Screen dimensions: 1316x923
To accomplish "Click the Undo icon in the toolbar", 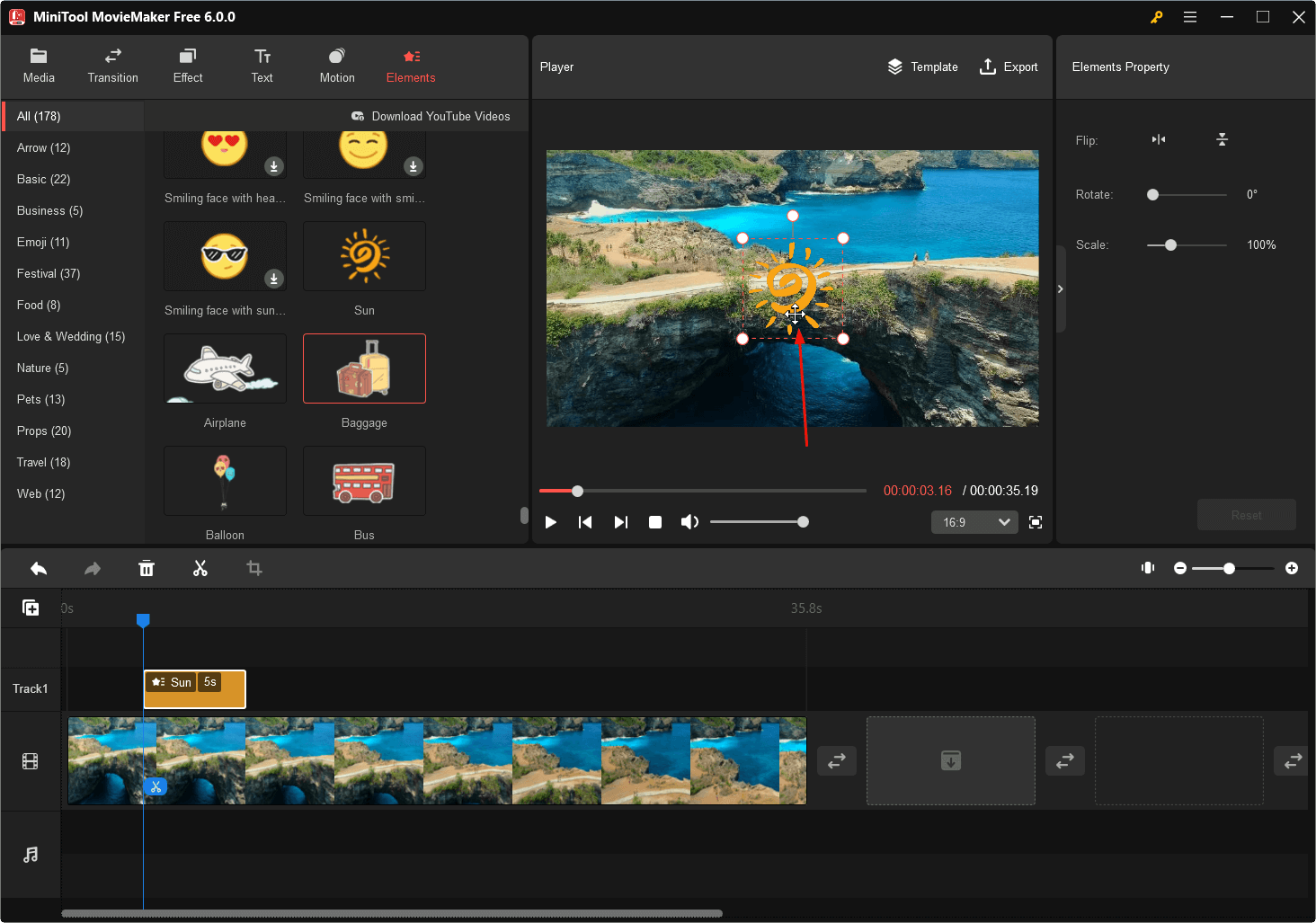I will (38, 568).
